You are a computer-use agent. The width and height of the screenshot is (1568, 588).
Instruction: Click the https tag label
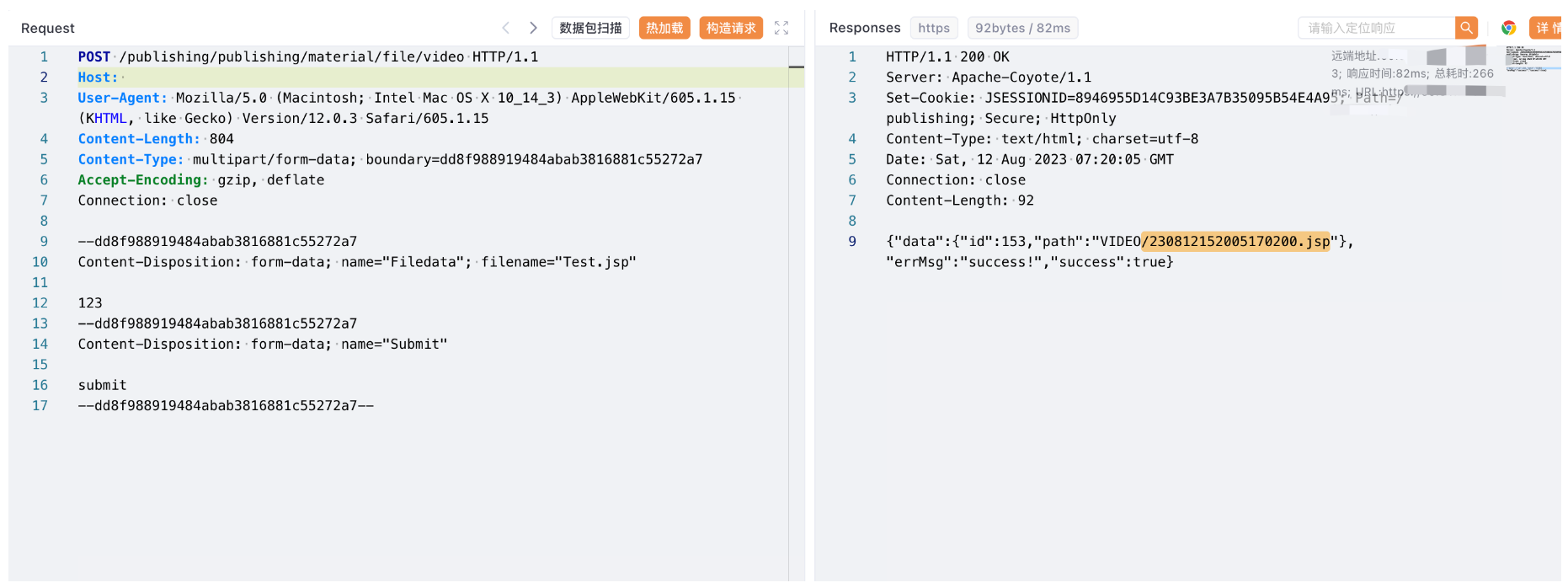click(x=933, y=28)
